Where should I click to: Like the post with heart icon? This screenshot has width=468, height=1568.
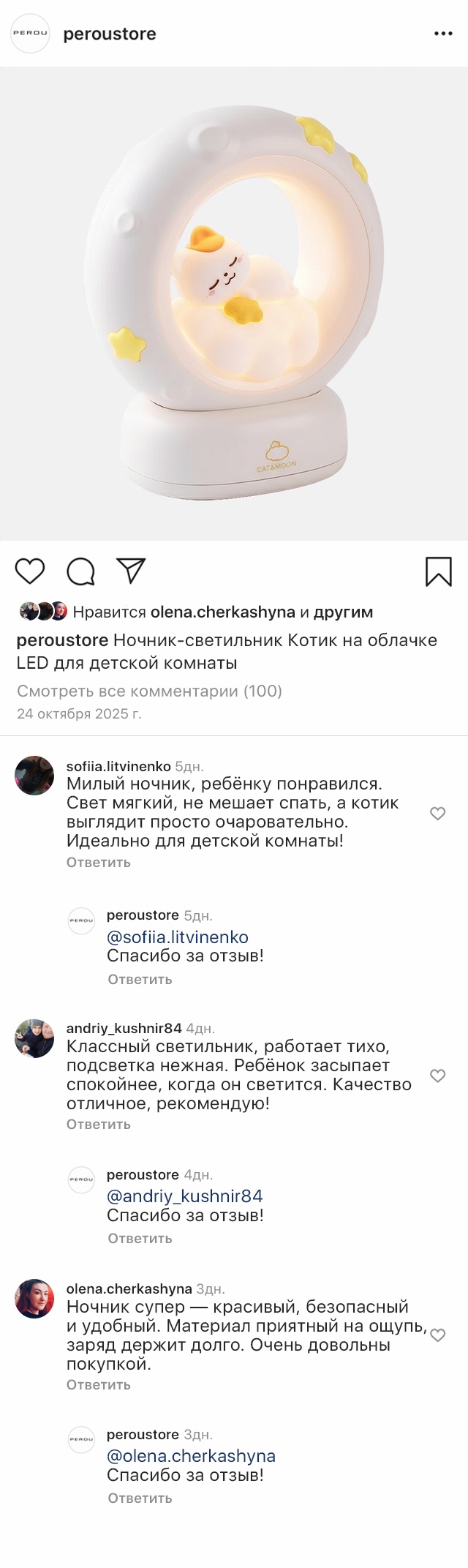(x=30, y=571)
